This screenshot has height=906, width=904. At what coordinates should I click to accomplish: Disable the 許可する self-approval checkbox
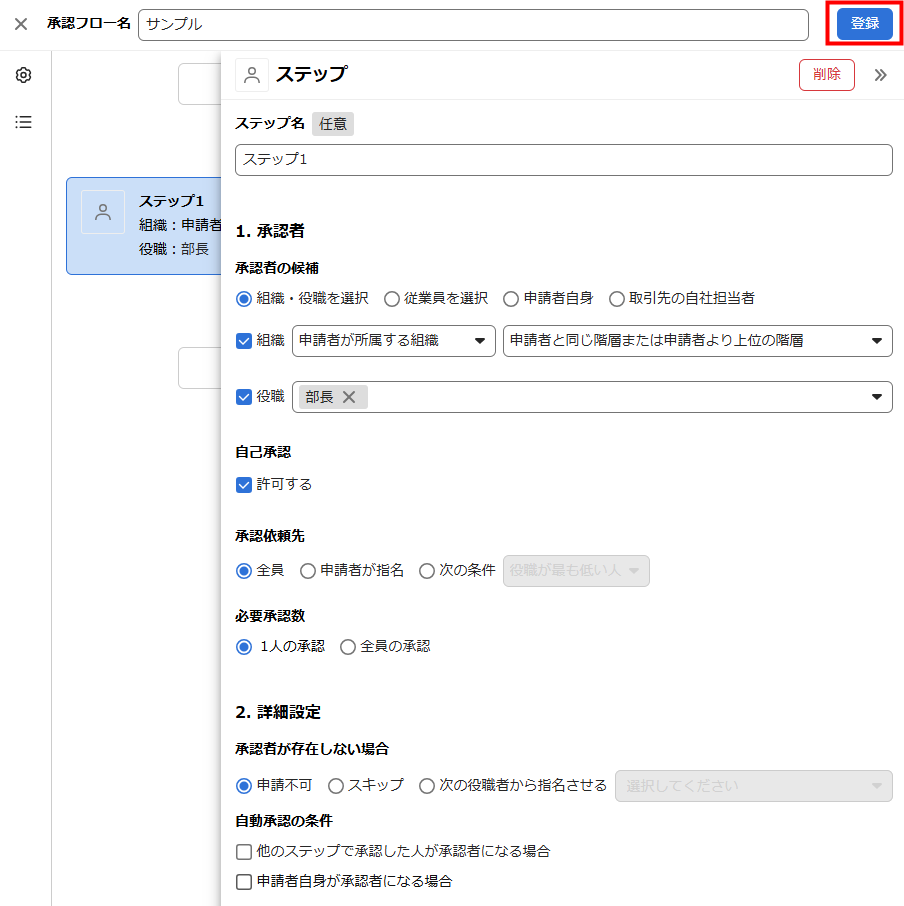tap(244, 484)
